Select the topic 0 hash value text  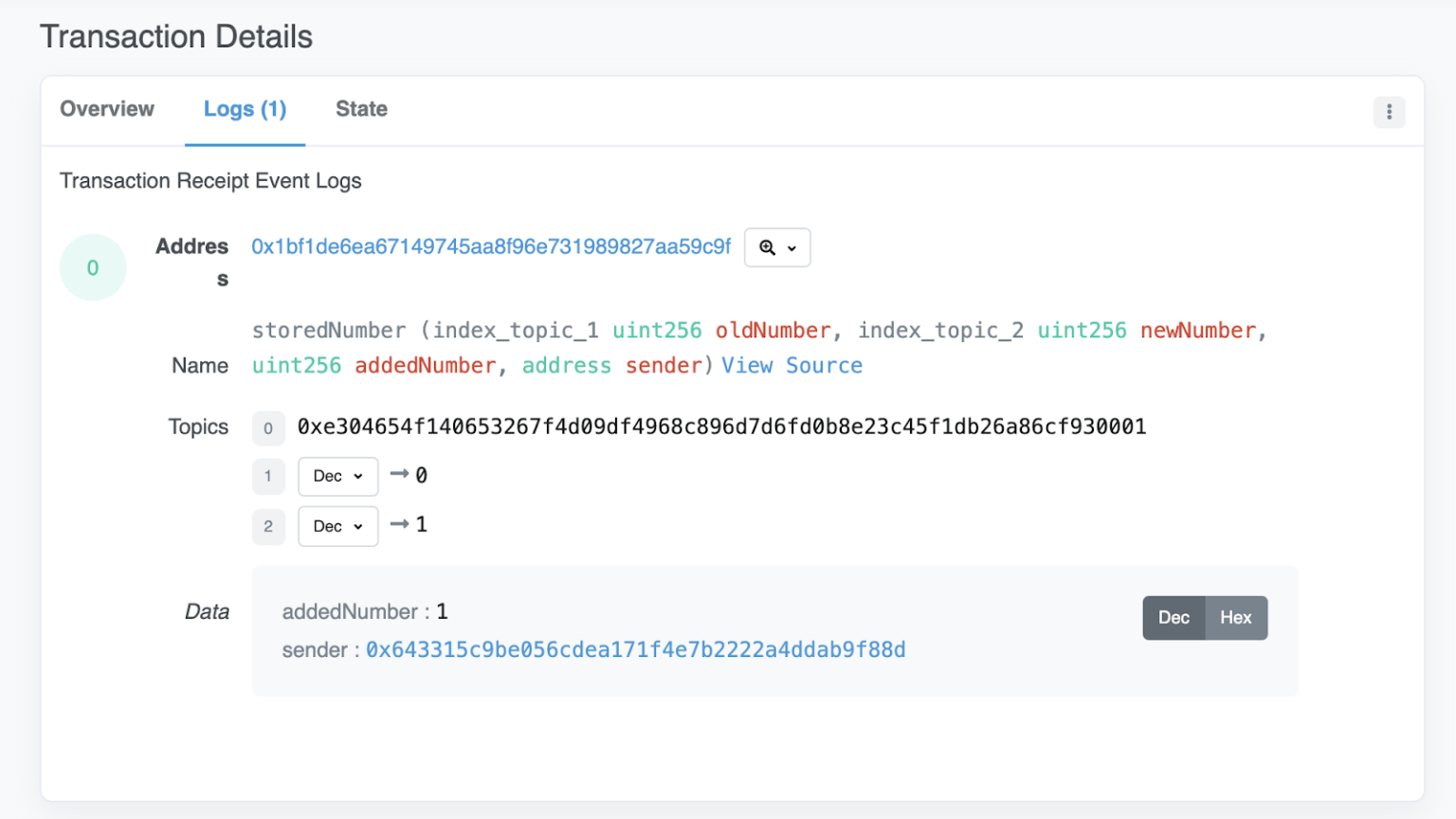720,427
